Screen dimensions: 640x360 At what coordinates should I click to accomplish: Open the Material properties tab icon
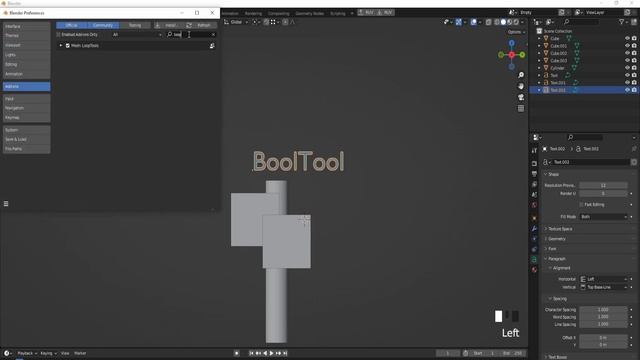534,270
